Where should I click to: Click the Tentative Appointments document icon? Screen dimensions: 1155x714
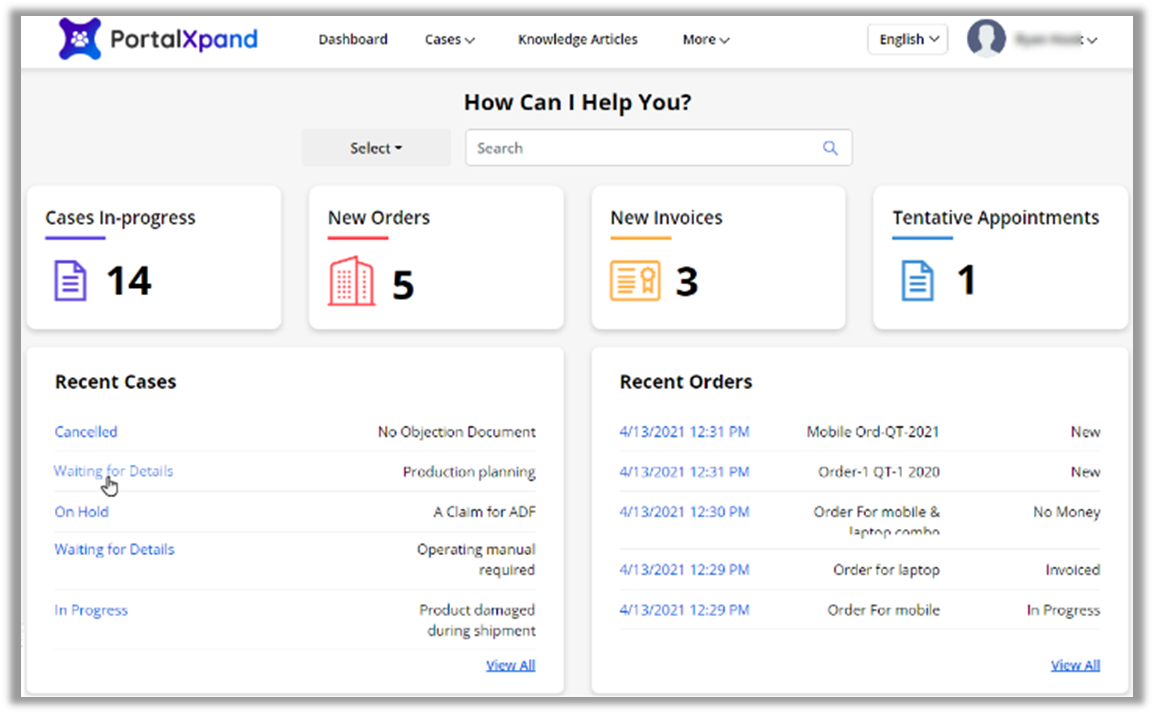[917, 281]
